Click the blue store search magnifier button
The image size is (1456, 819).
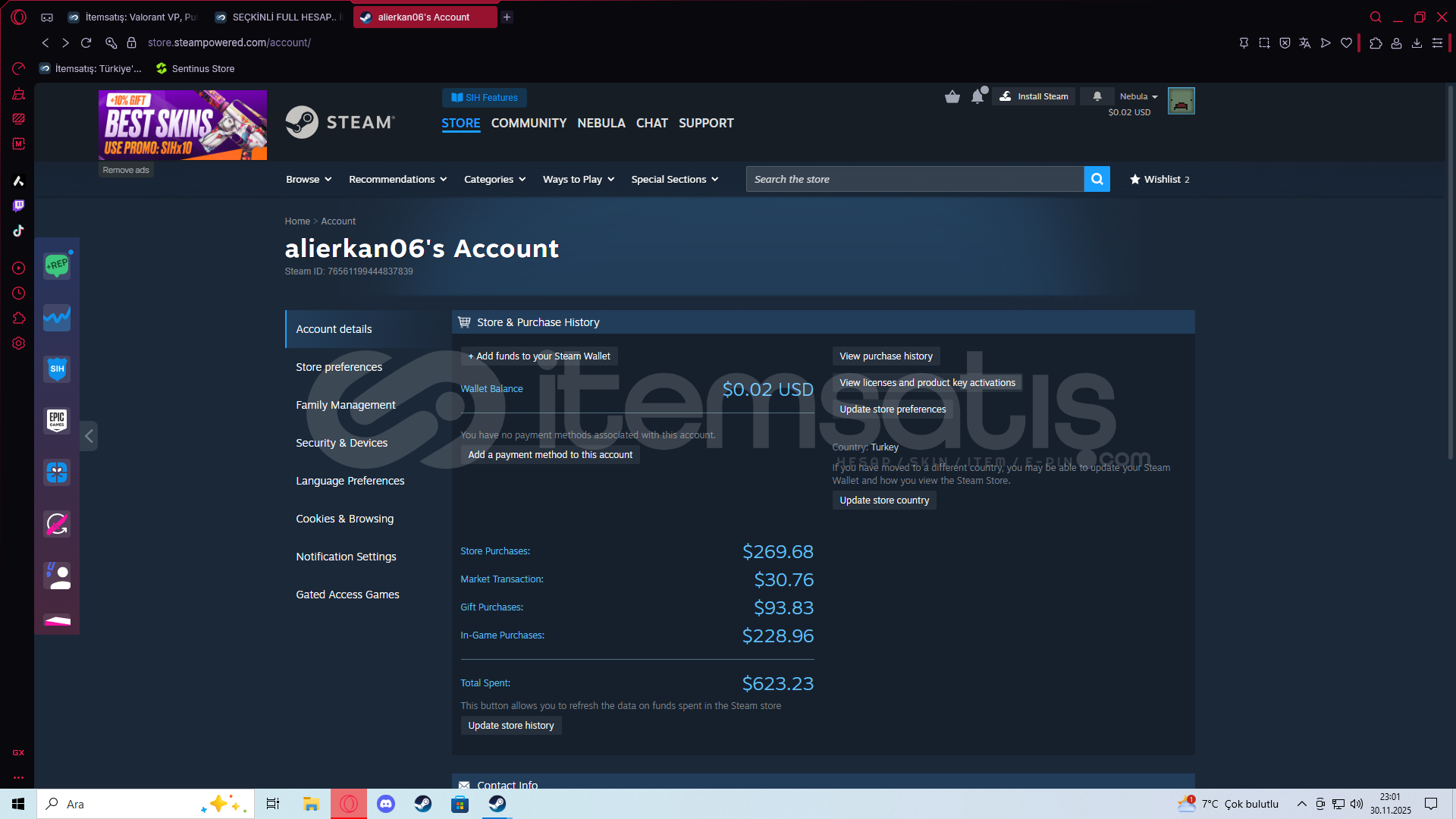point(1097,179)
